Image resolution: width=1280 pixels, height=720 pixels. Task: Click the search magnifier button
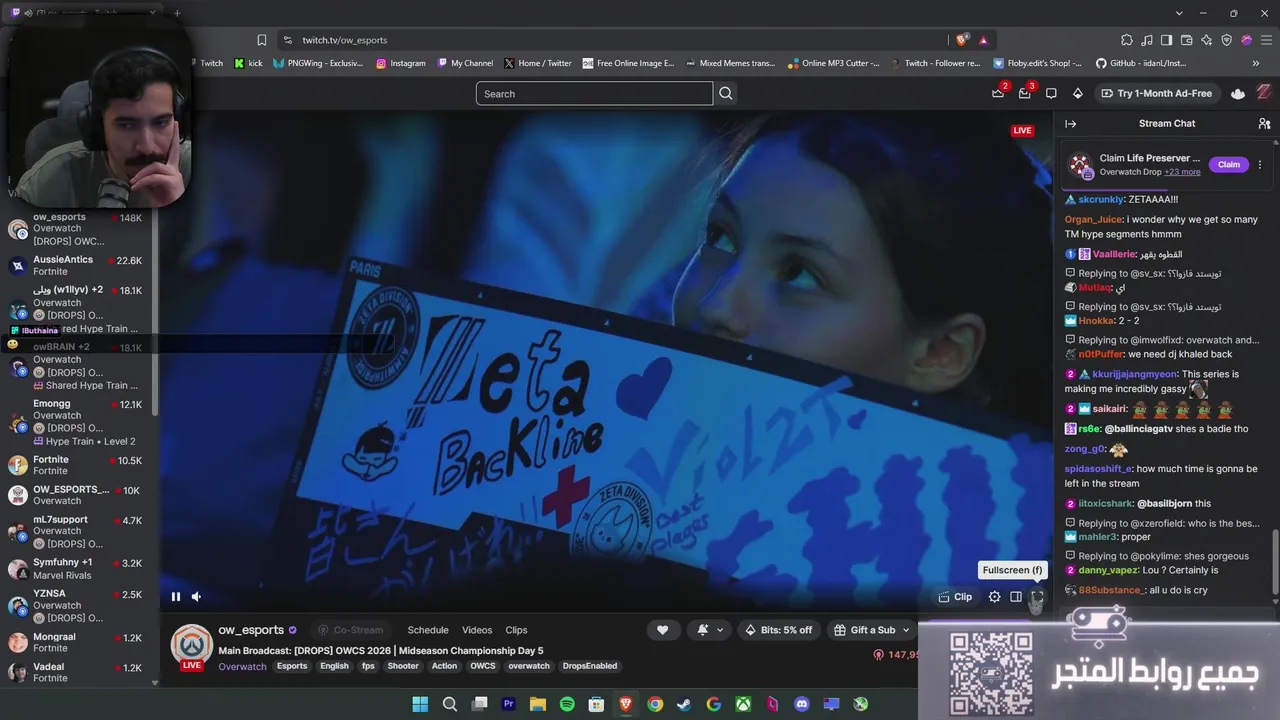726,94
